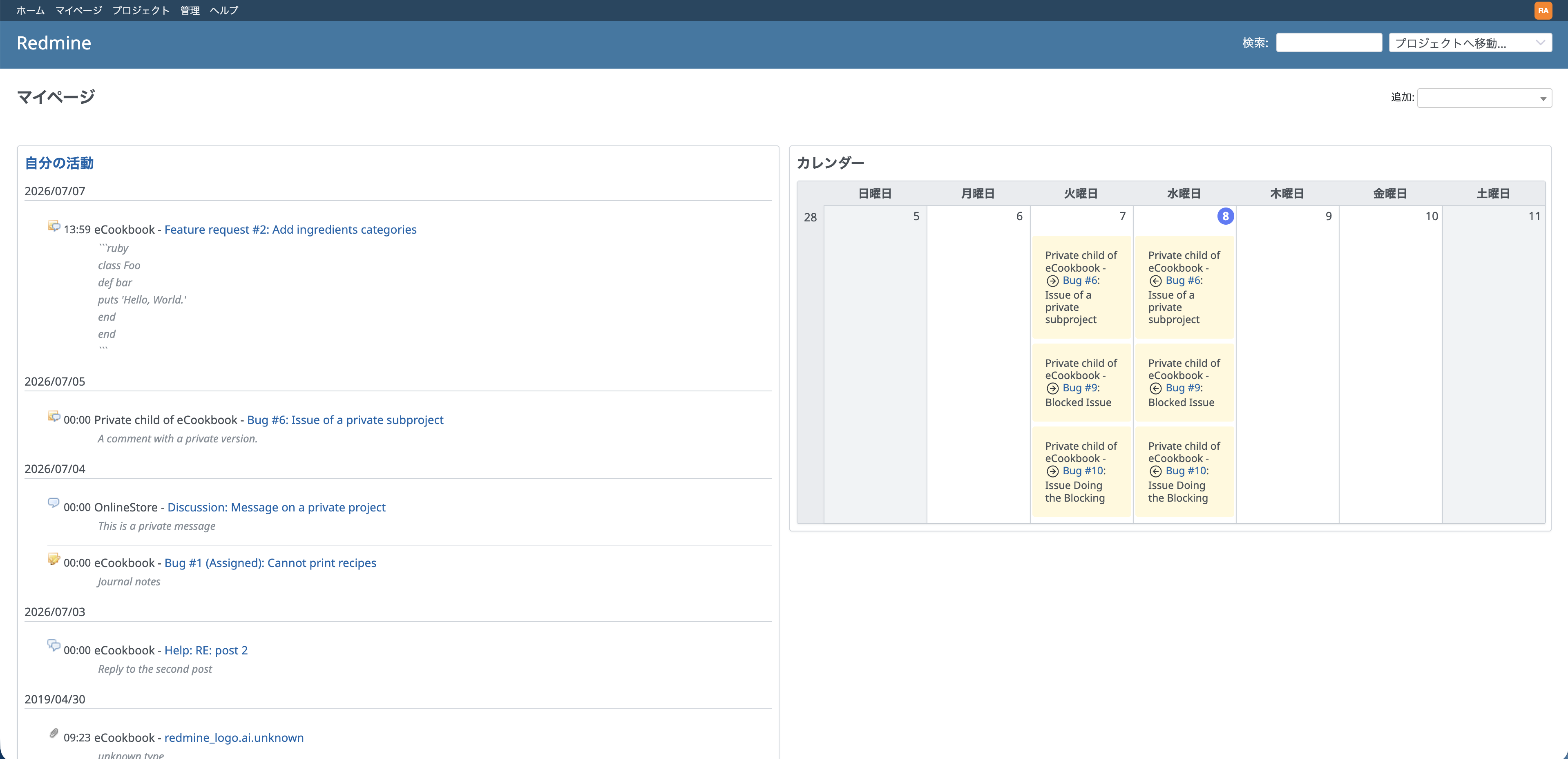Click the 2026/07/03 date heading
This screenshot has width=1568, height=759.
click(55, 612)
